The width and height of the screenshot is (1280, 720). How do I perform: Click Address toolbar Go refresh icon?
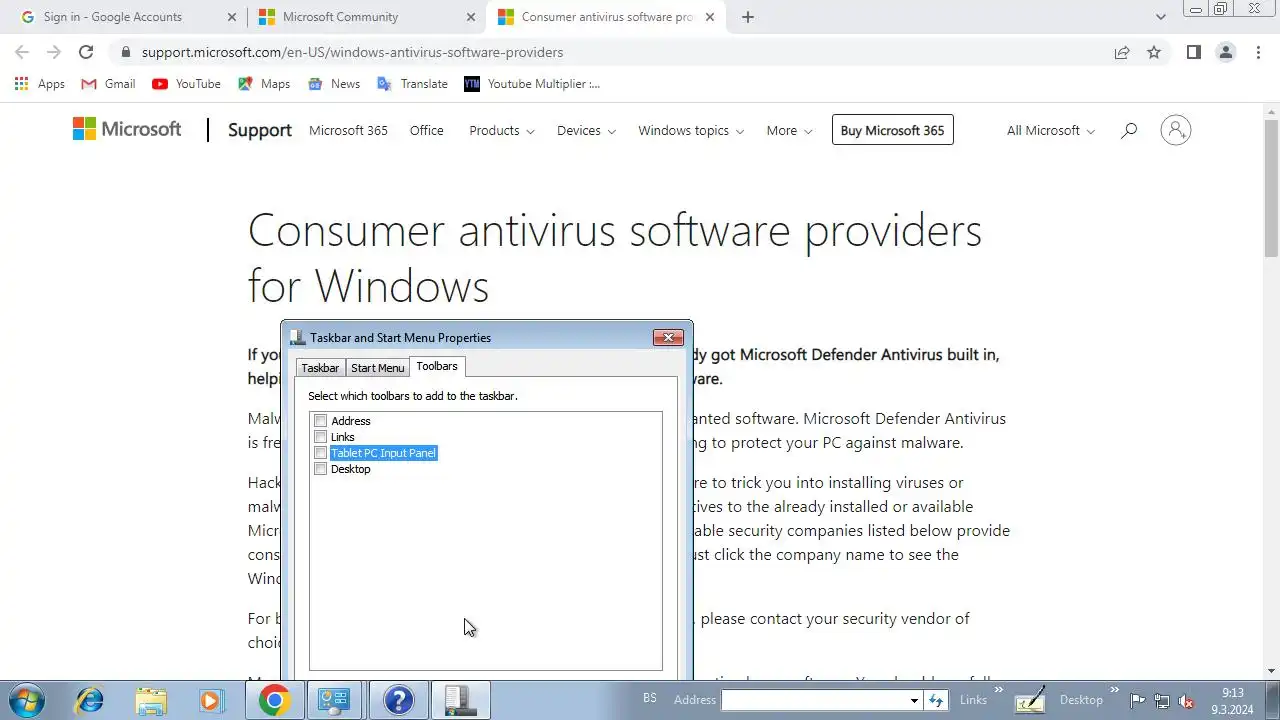pos(936,700)
